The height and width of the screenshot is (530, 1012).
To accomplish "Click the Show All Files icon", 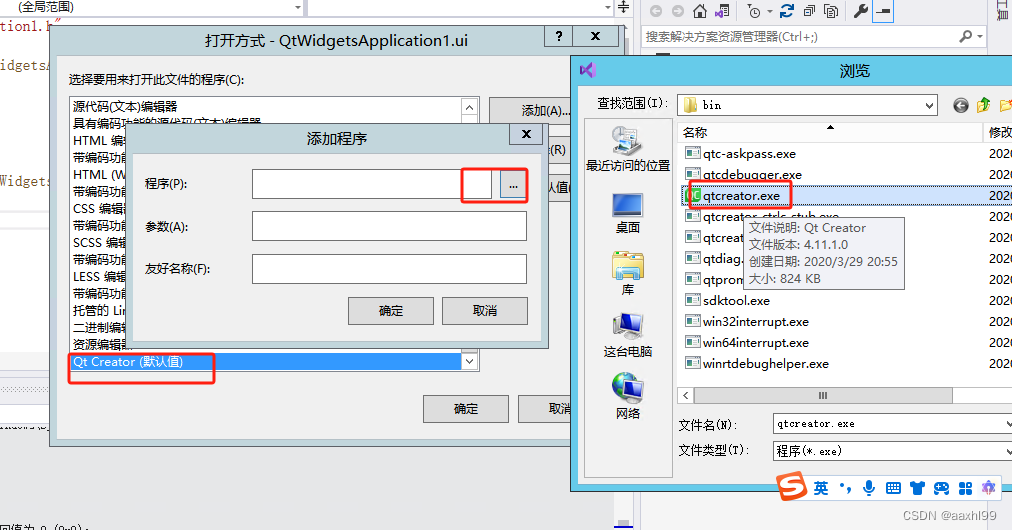I will click(x=831, y=11).
